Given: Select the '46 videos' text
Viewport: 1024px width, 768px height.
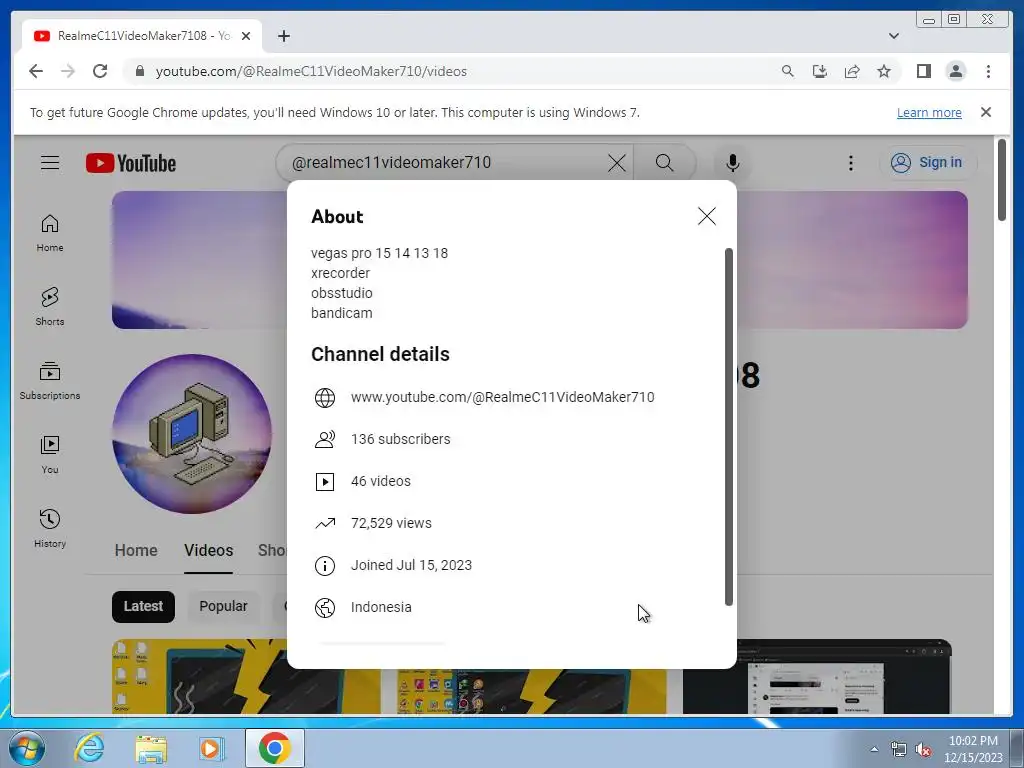Looking at the screenshot, I should coord(381,481).
